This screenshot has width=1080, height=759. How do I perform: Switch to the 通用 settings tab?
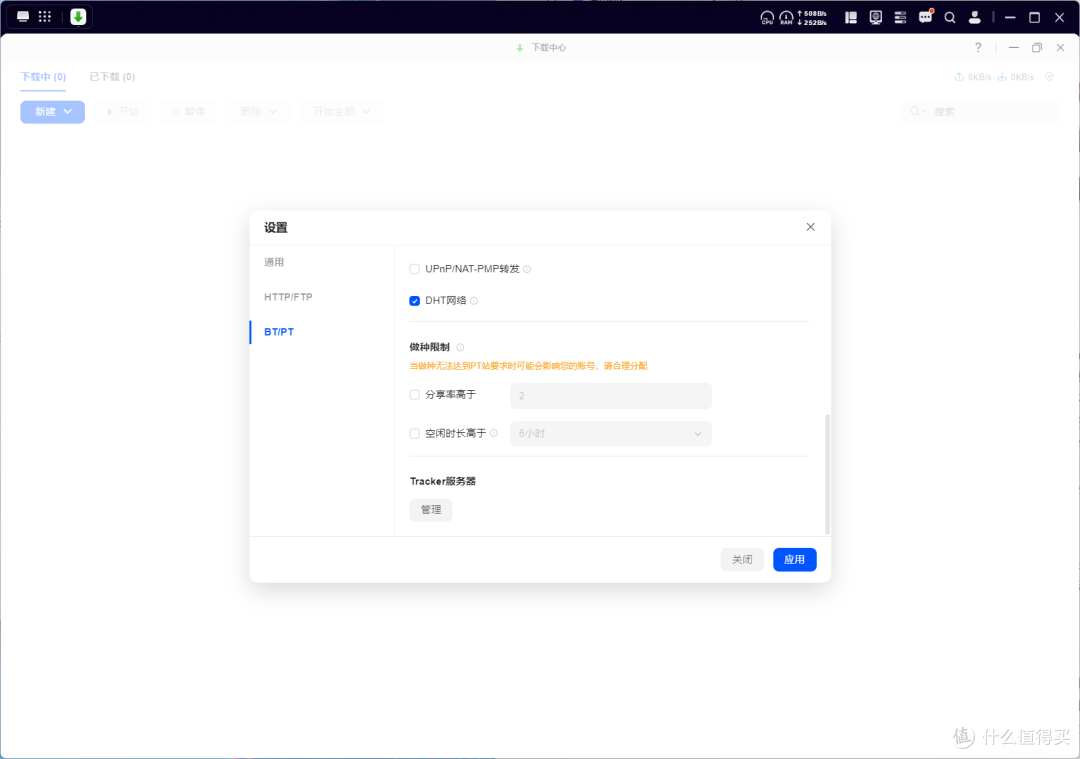tap(274, 262)
